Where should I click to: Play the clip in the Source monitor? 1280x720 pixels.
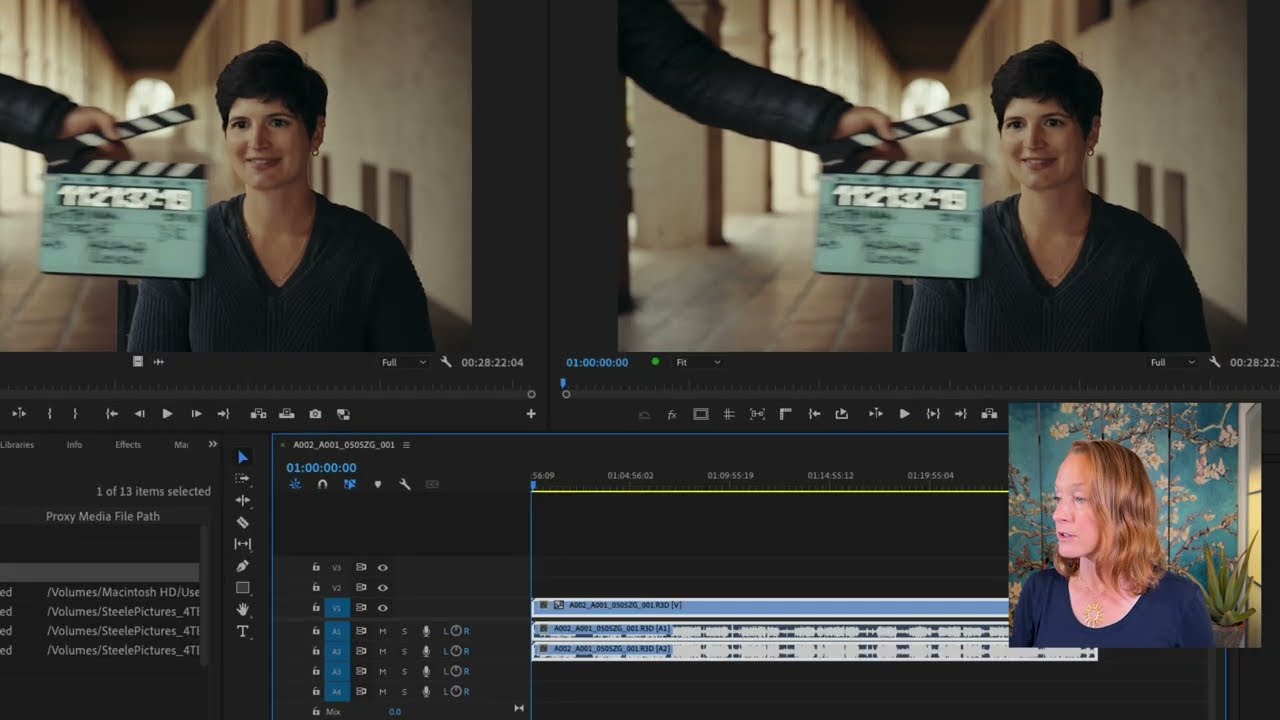coord(167,414)
